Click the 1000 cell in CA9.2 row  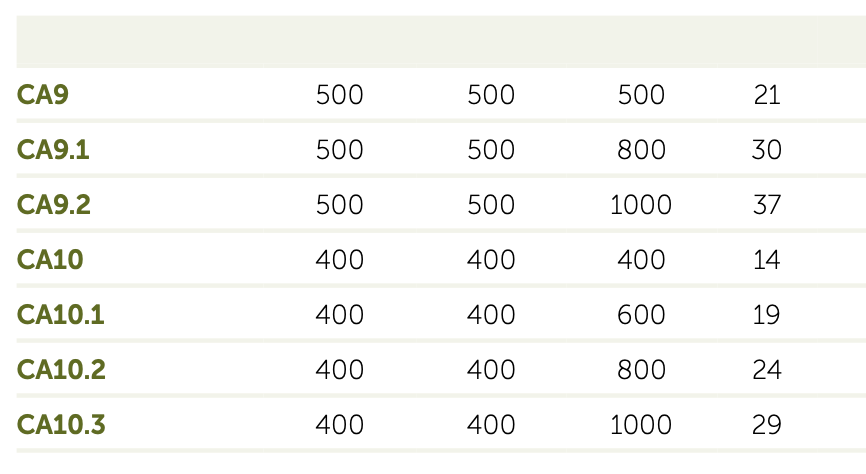click(x=641, y=205)
